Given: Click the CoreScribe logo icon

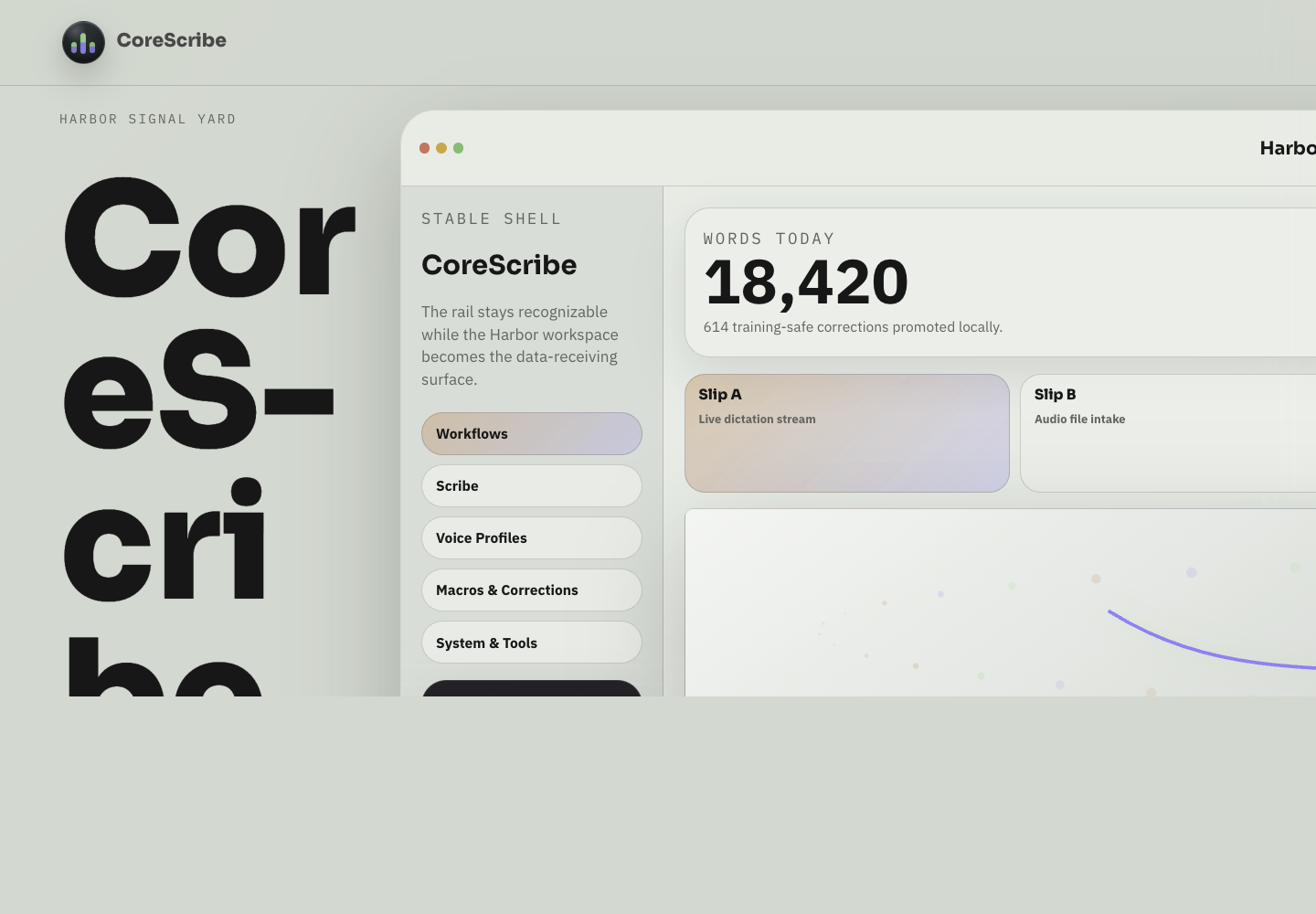Looking at the screenshot, I should click(83, 42).
